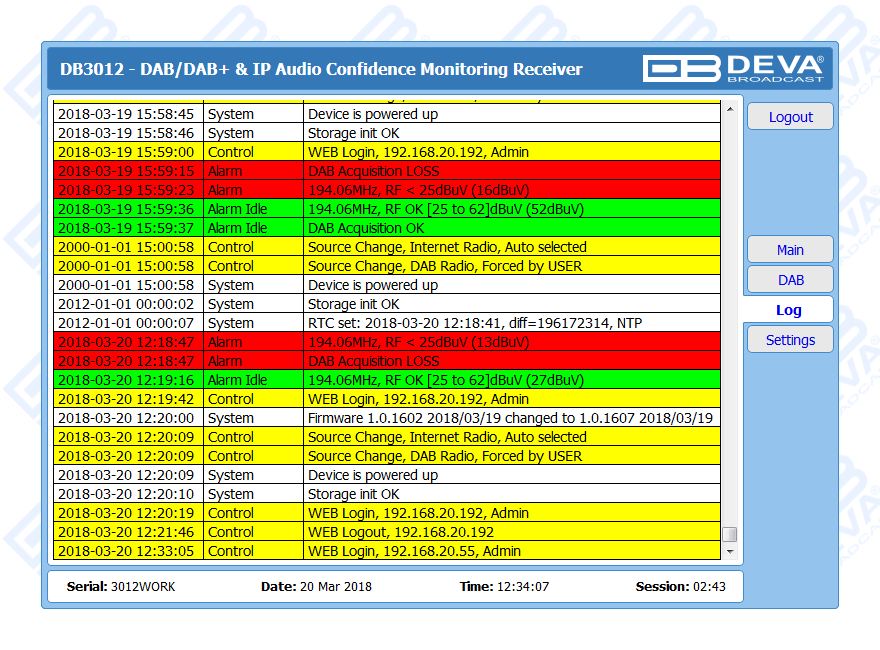This screenshot has height=650, width=880.
Task: Click the WEB Logout 192.168.20.192 log row
Action: [x=400, y=532]
